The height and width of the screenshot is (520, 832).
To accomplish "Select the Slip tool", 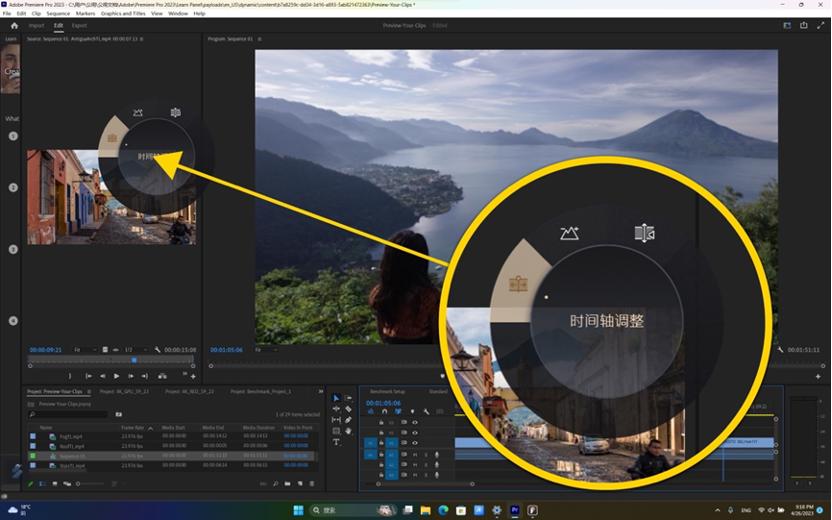I will (336, 420).
